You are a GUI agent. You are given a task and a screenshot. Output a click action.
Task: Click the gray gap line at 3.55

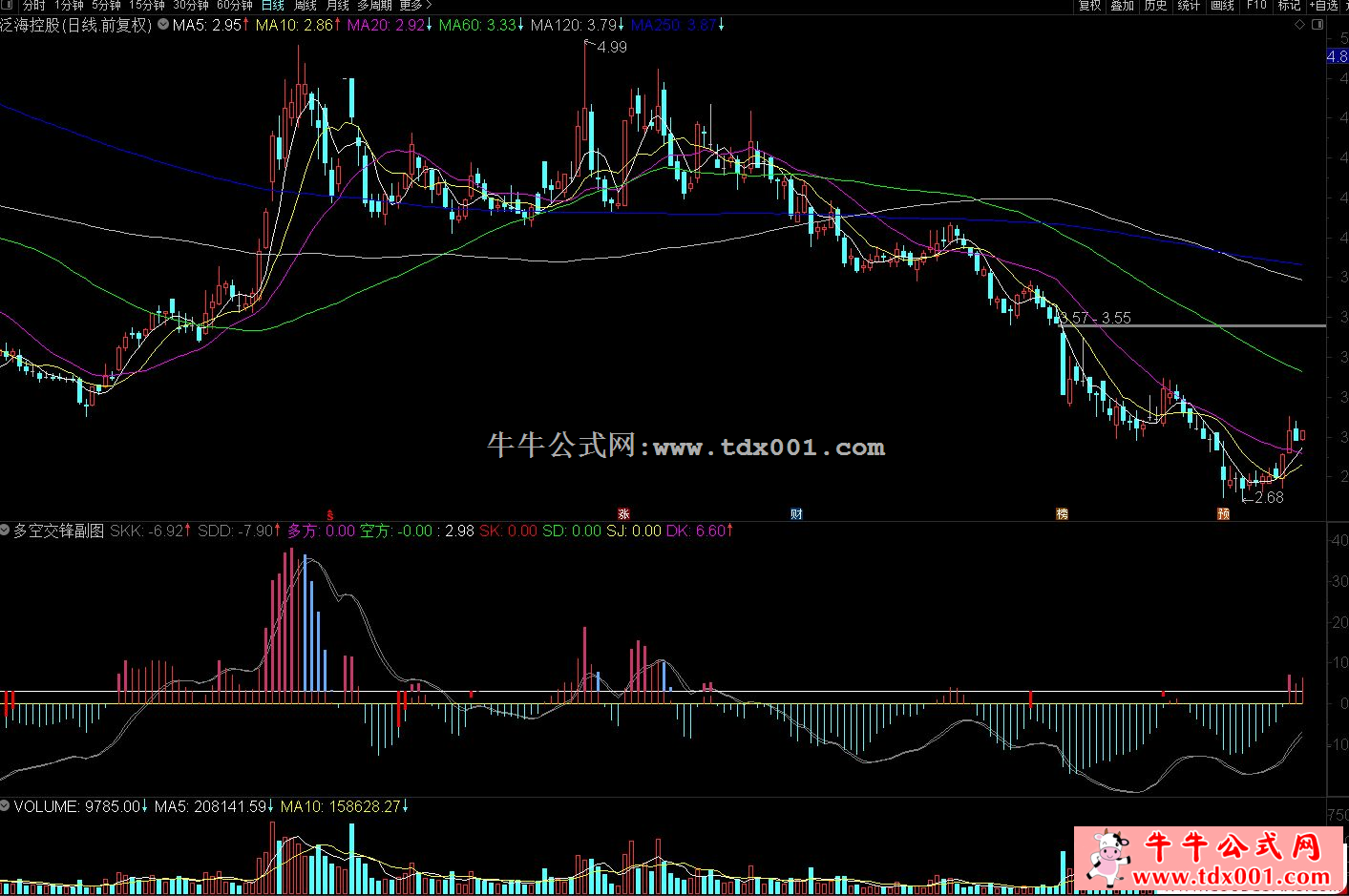[1193, 326]
